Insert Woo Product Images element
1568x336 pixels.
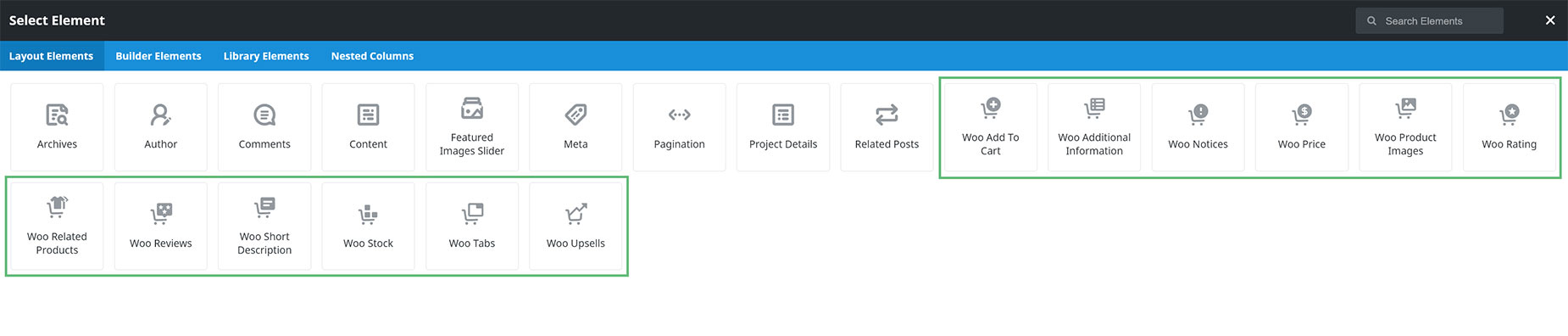pyautogui.click(x=1405, y=127)
